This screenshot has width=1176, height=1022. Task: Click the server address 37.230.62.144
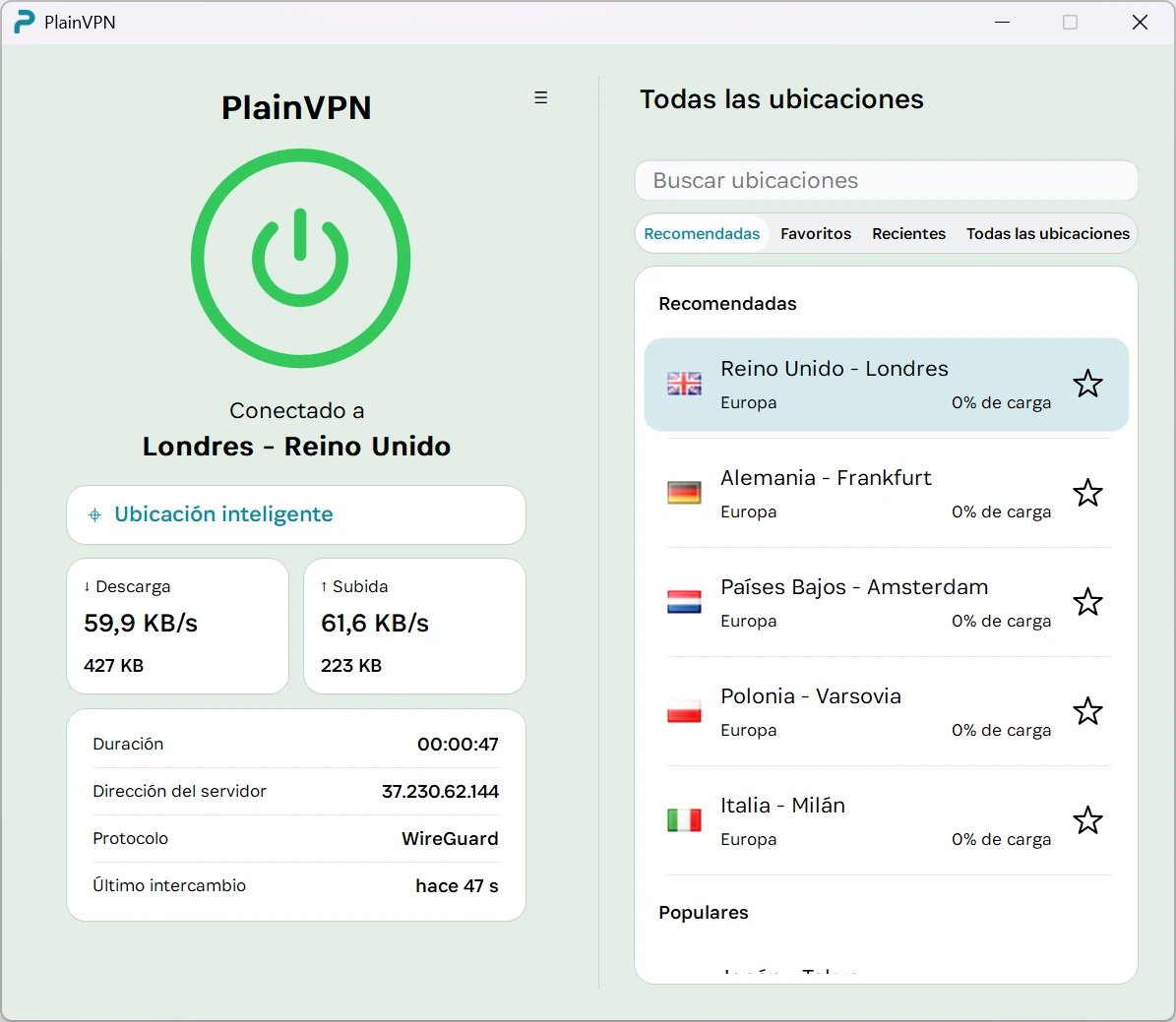[x=440, y=791]
